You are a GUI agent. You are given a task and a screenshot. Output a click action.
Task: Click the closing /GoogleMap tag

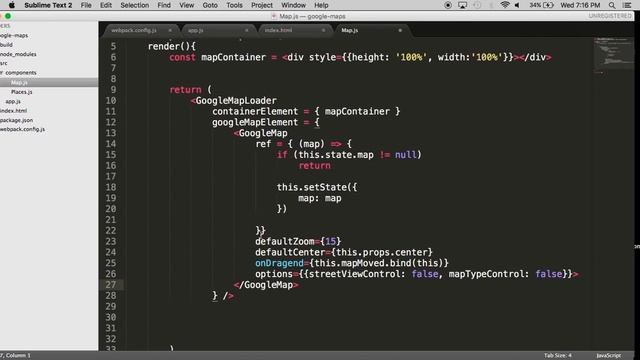point(266,284)
